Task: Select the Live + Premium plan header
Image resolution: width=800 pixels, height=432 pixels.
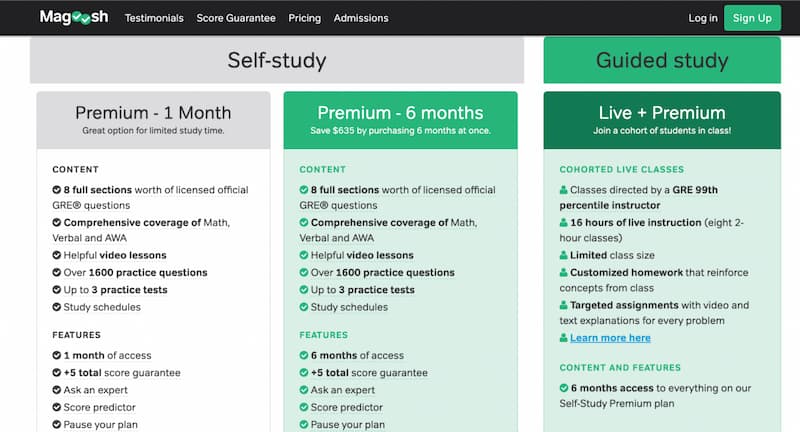Action: (662, 120)
